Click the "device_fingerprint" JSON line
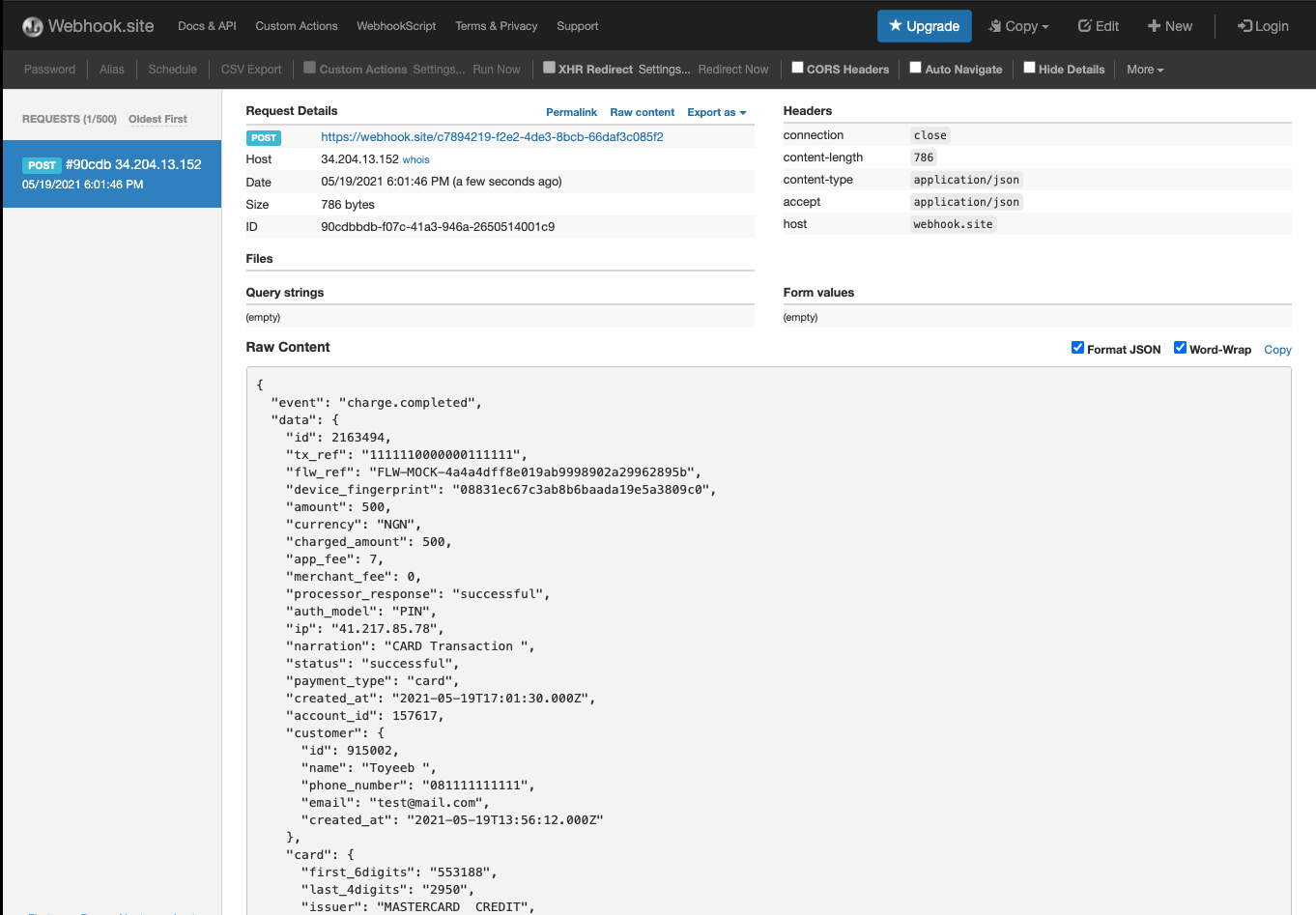Viewport: 1316px width, 915px height. [501, 490]
